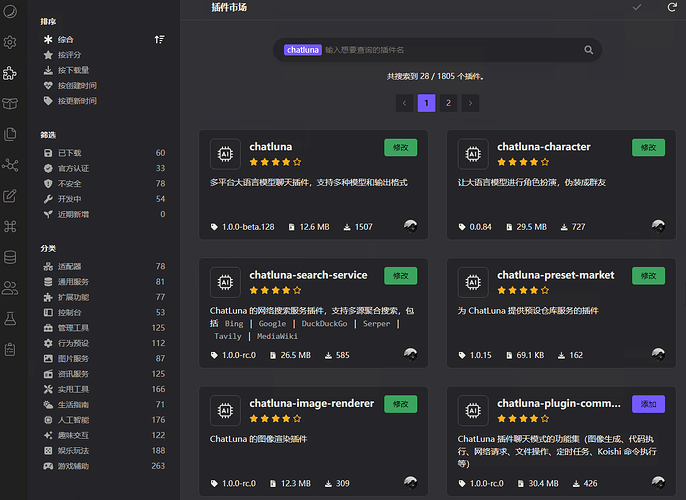This screenshot has height=500, width=686.
Task: Go to page 2 of results
Action: 448,103
